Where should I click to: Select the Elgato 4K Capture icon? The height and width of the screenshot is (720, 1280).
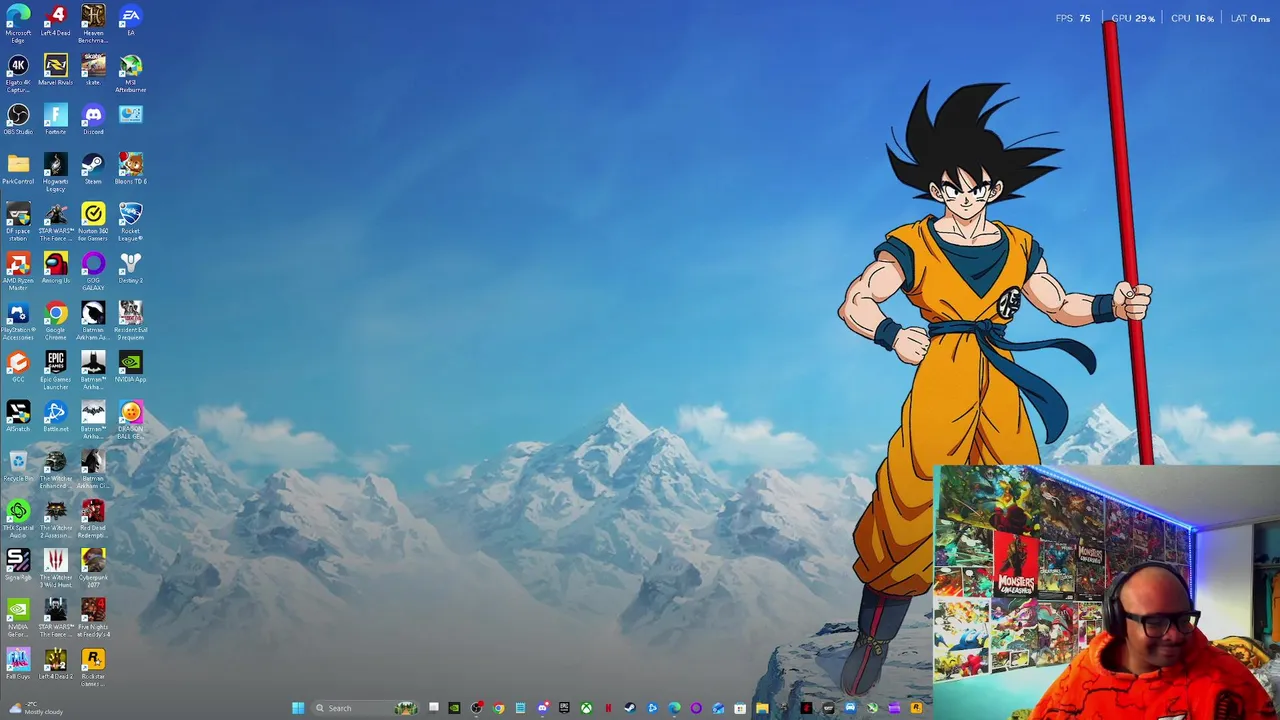click(18, 74)
